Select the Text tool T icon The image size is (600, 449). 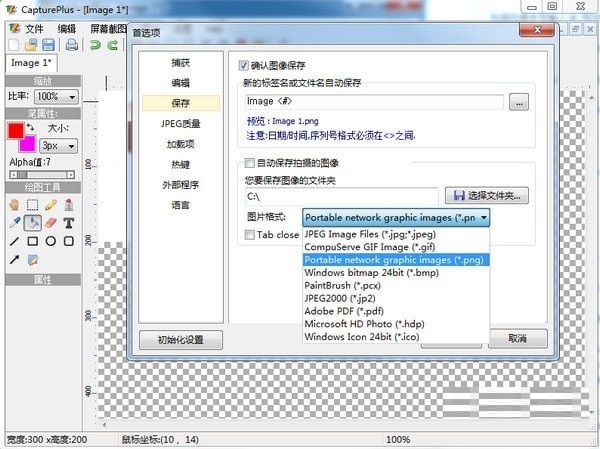tap(69, 222)
